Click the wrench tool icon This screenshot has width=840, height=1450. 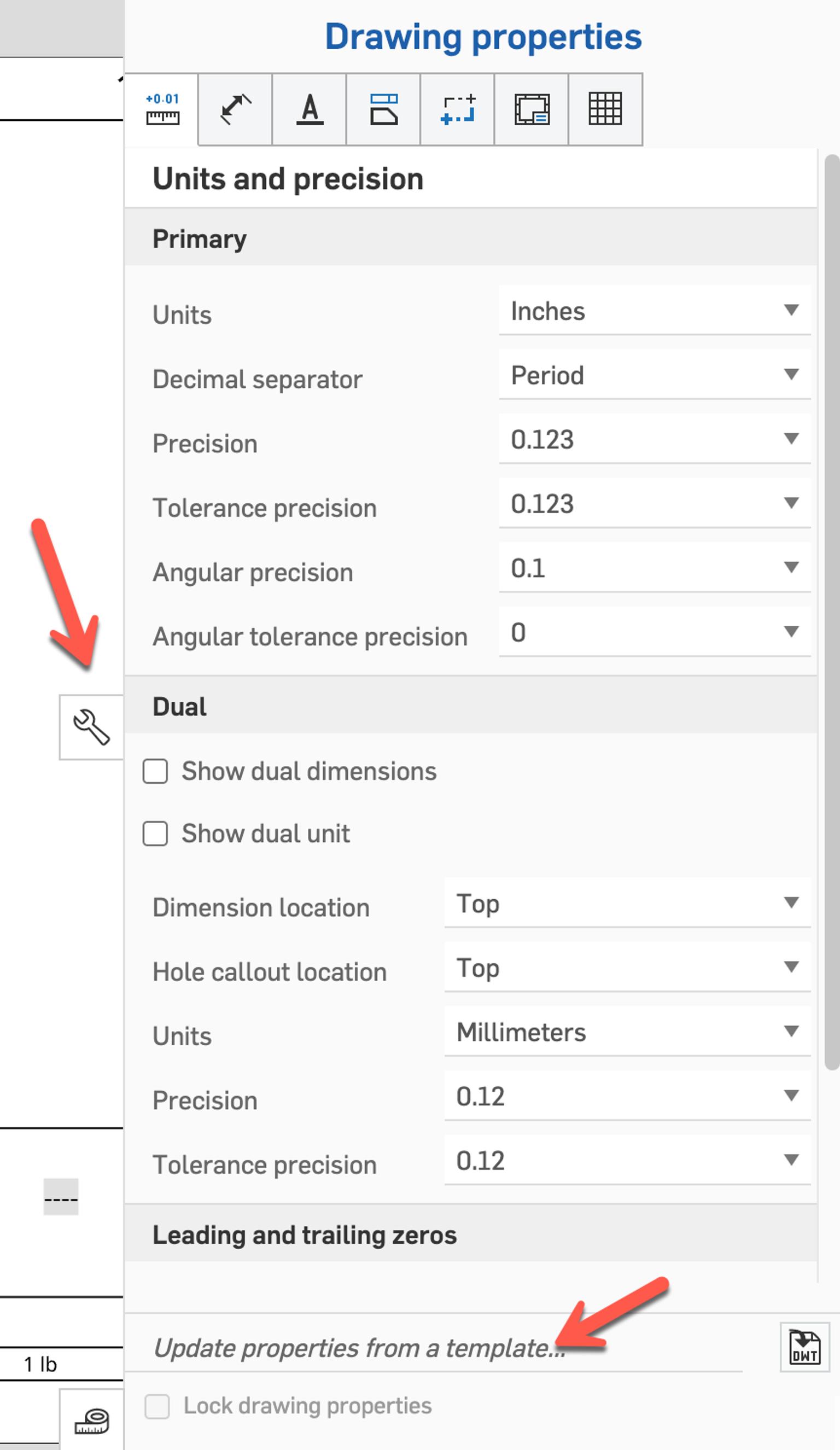pyautogui.click(x=92, y=727)
